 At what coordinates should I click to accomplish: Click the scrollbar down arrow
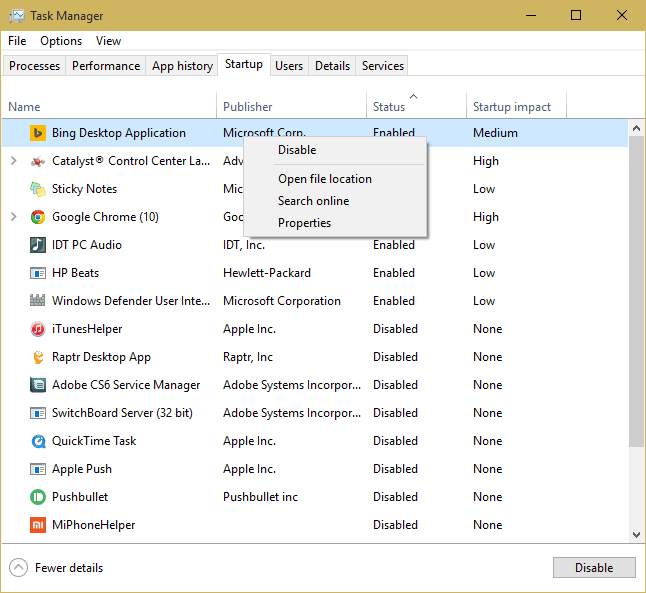pos(637,535)
